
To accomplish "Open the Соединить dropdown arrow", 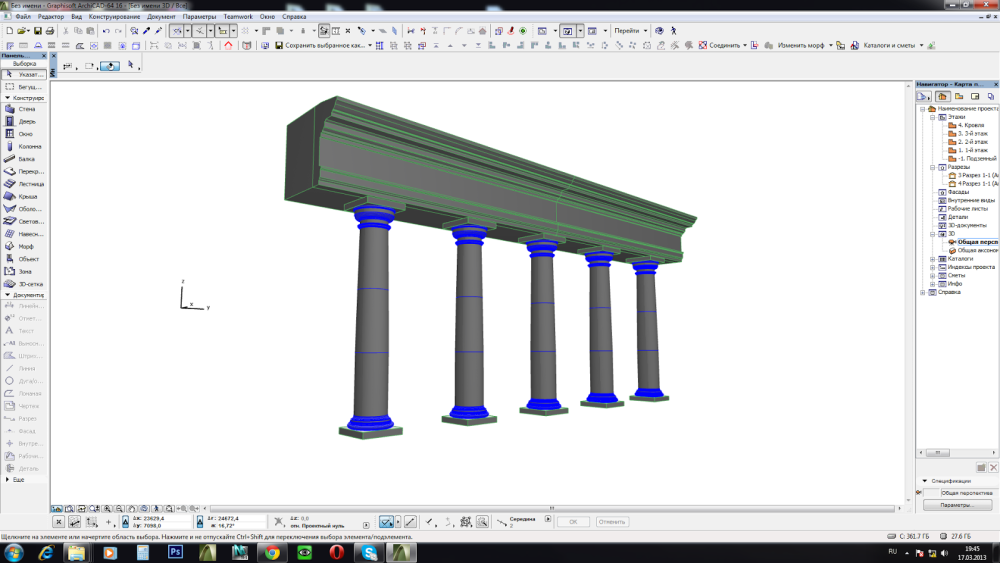I will (x=745, y=45).
